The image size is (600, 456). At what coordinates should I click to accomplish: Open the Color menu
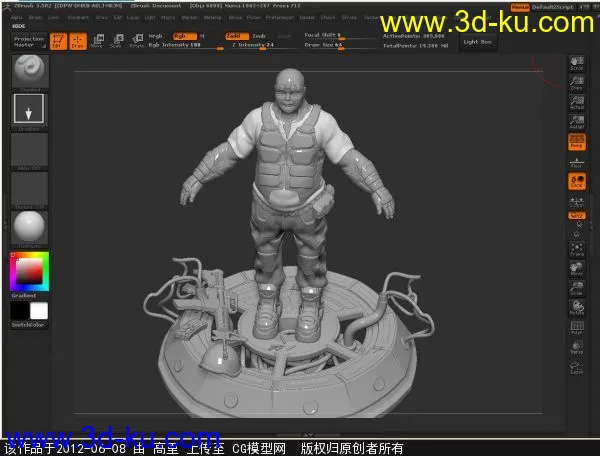click(53, 18)
